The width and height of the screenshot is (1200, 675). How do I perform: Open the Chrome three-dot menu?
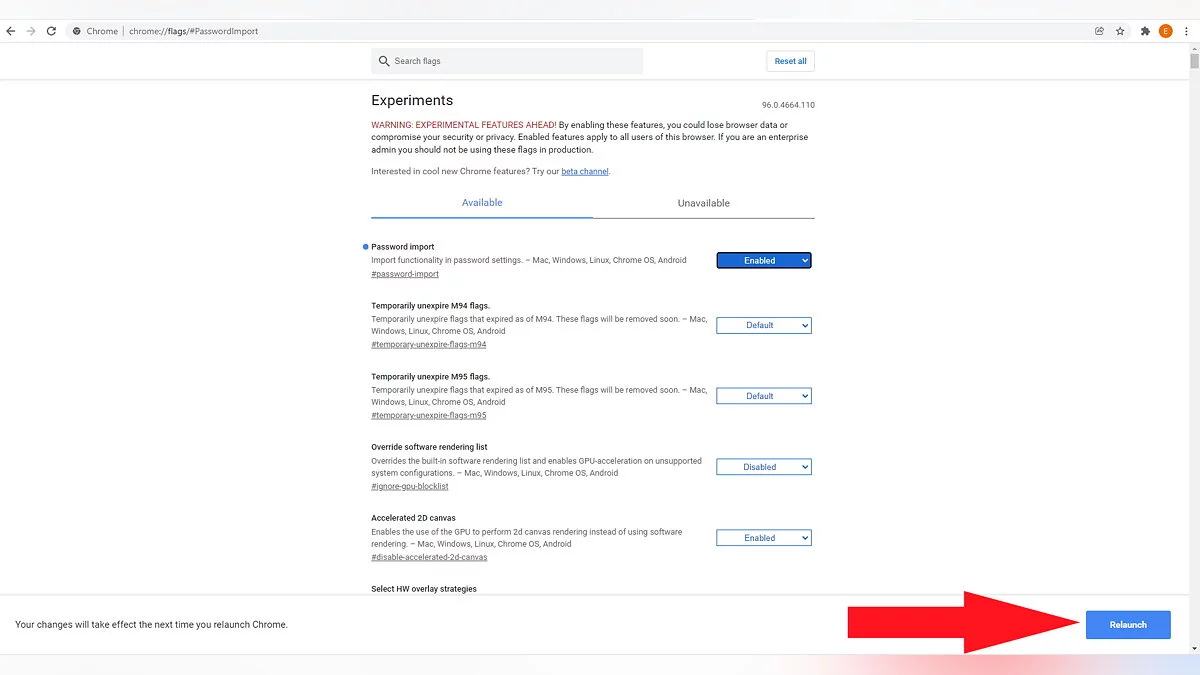(x=1185, y=31)
